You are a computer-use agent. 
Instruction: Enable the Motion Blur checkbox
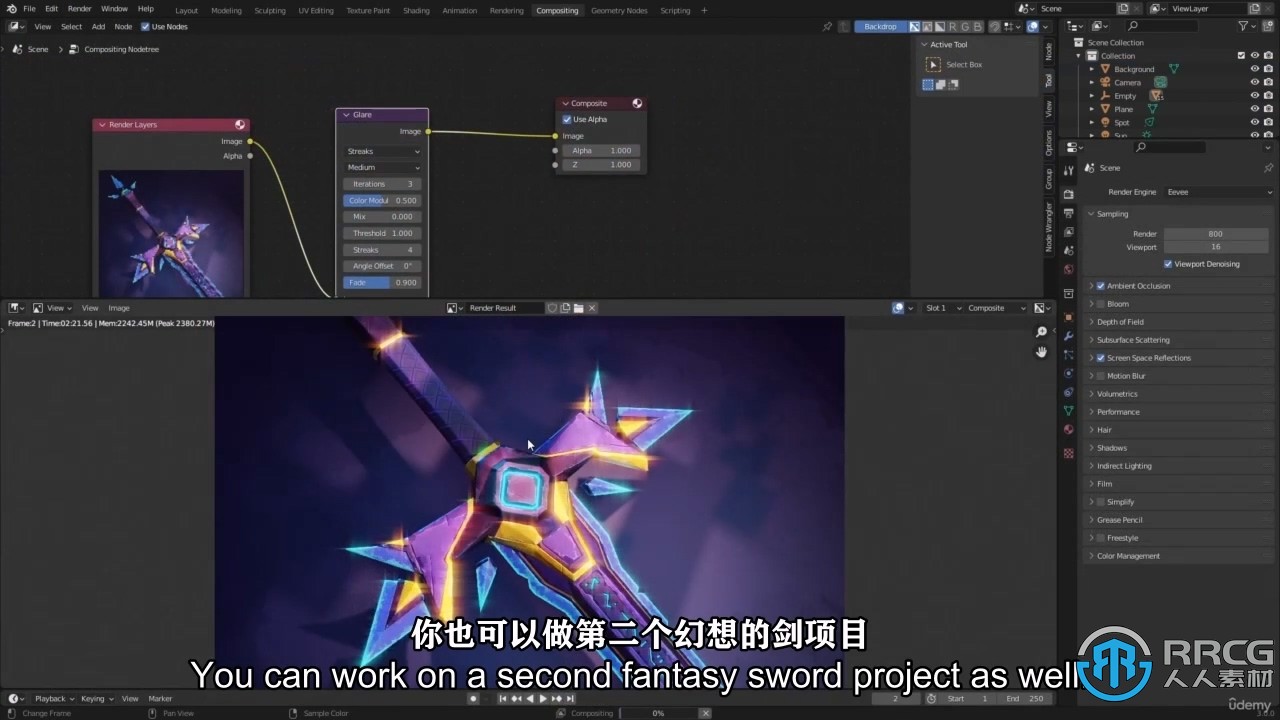(x=1101, y=376)
